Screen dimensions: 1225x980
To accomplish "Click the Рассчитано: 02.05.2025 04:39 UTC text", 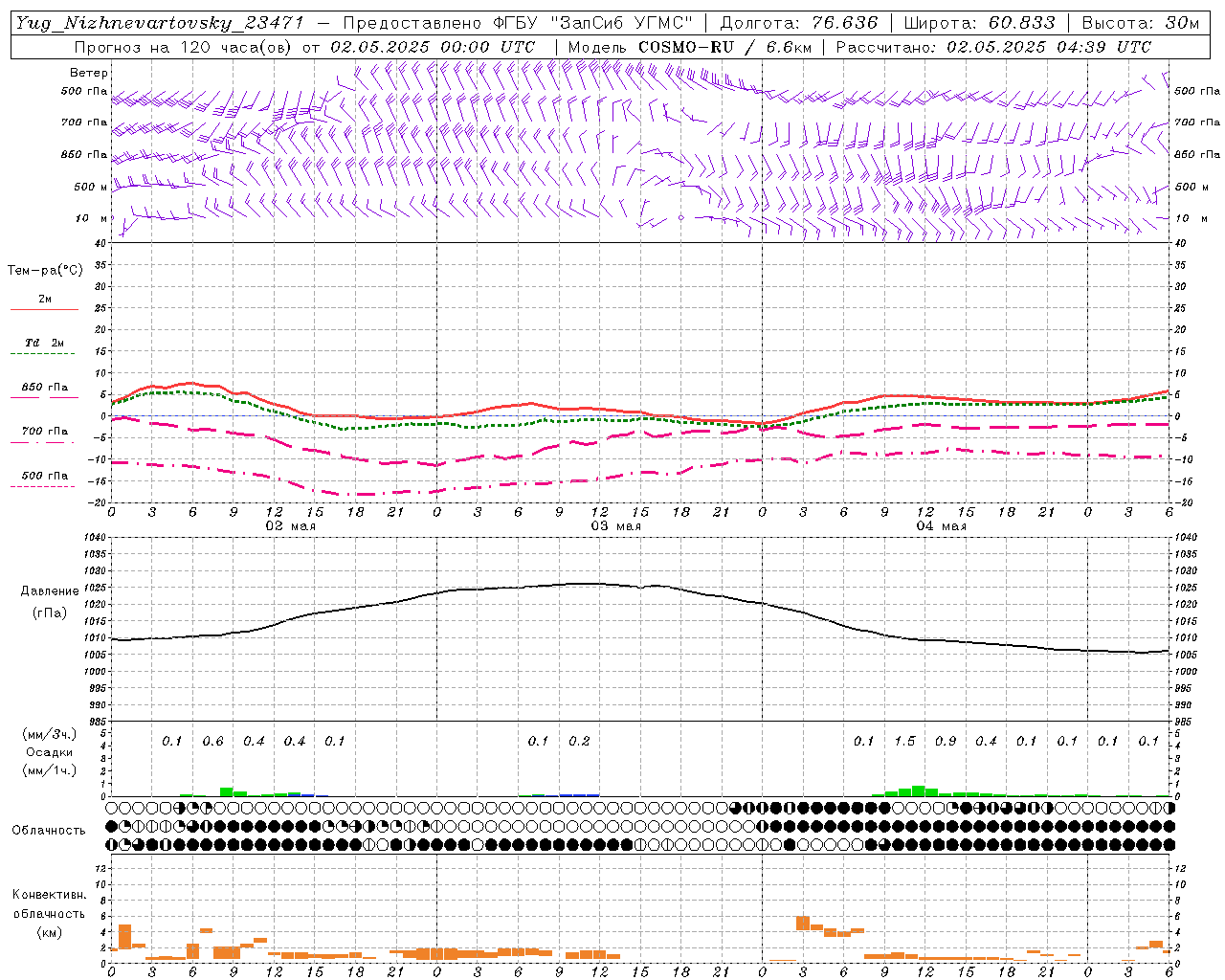I will coord(993,47).
